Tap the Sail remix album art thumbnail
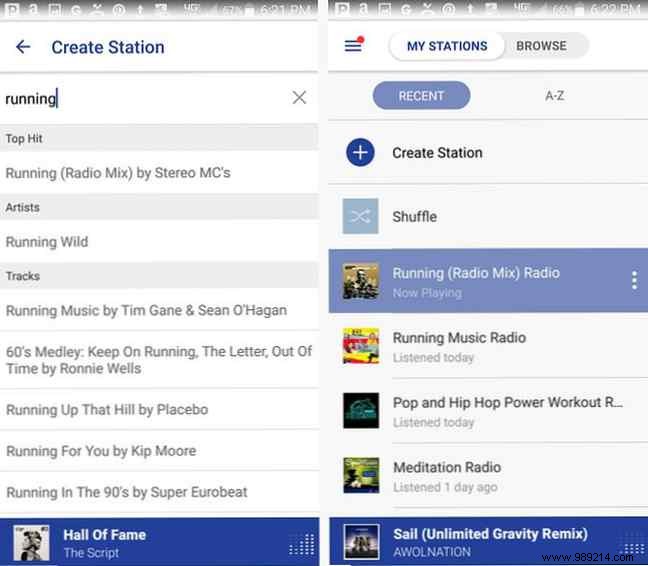648x566 pixels. click(x=361, y=542)
